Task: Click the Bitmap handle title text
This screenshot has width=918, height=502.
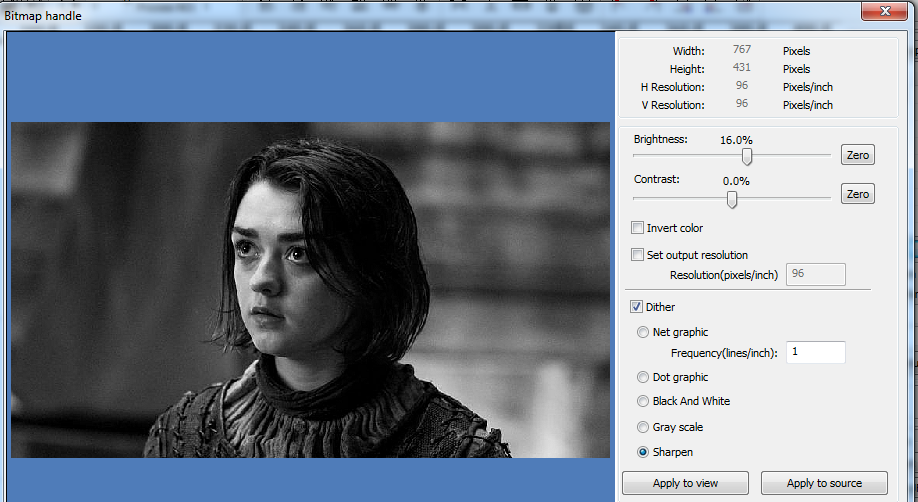Action: 43,16
